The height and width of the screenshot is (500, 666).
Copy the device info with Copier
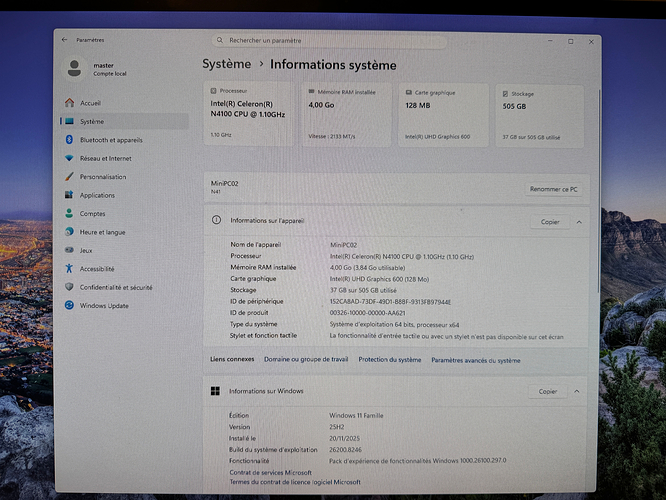550,222
